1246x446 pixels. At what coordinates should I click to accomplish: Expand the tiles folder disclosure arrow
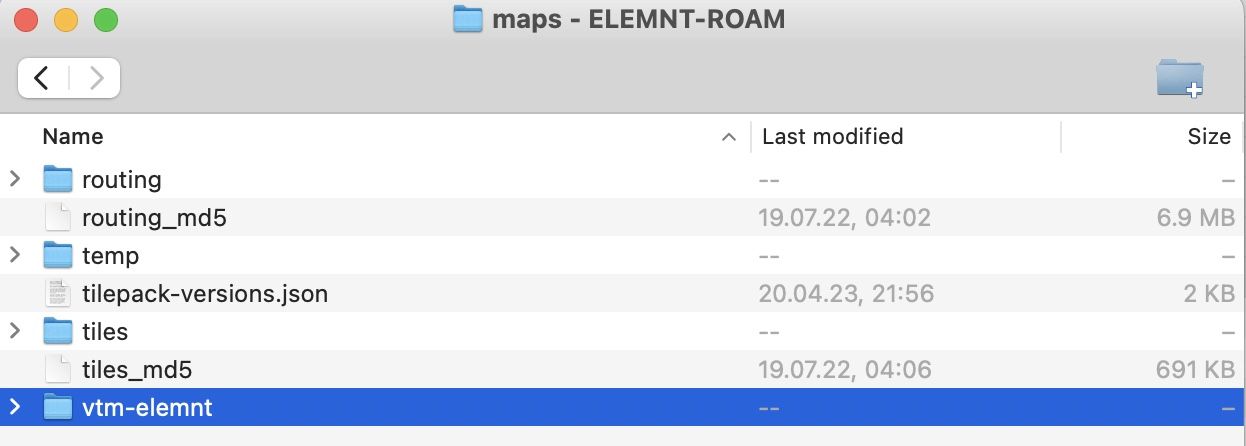(x=15, y=331)
